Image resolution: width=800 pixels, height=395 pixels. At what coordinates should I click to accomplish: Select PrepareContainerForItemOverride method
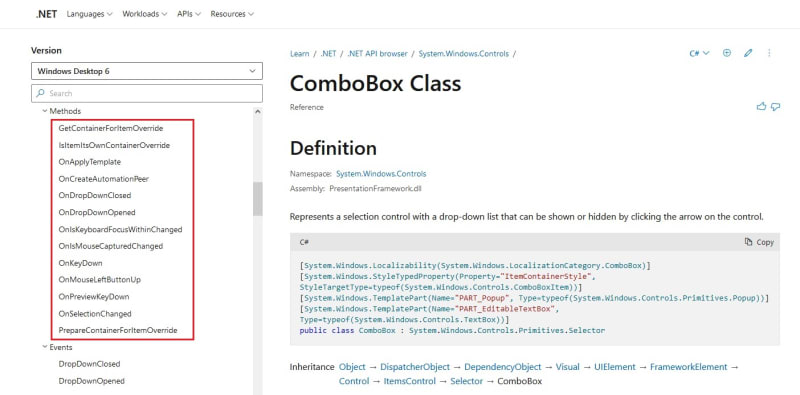pyautogui.click(x=118, y=330)
